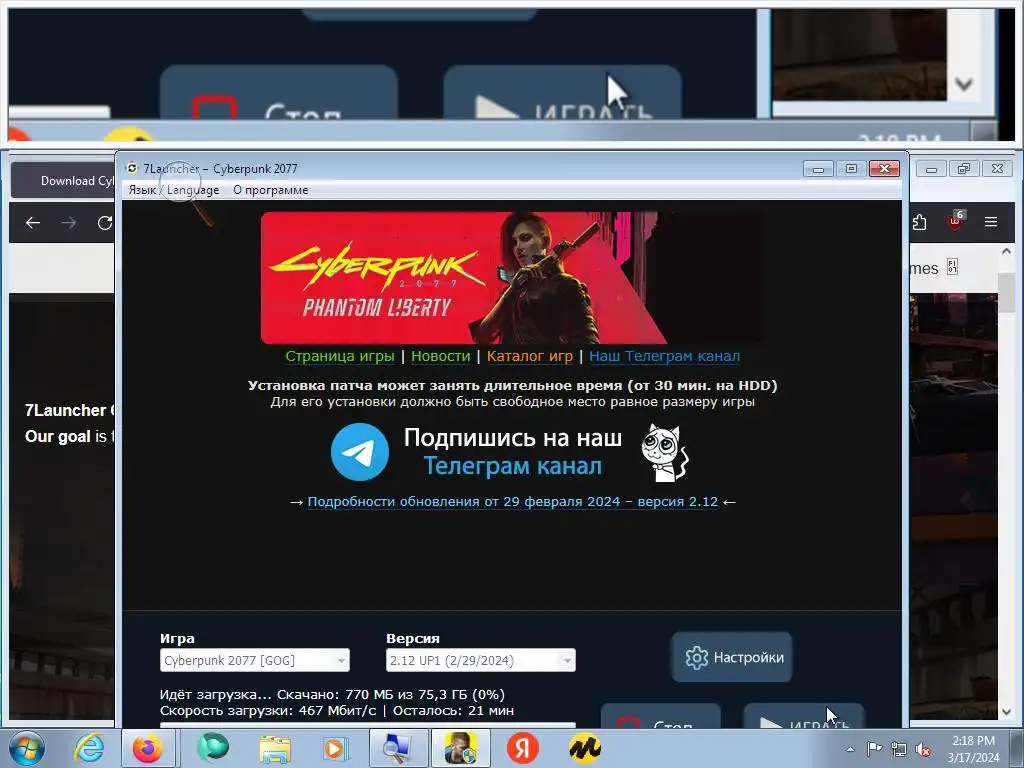Image resolution: width=1024 pixels, height=768 pixels.
Task: Open the Firefox extensions puzzle icon
Action: coord(920,222)
